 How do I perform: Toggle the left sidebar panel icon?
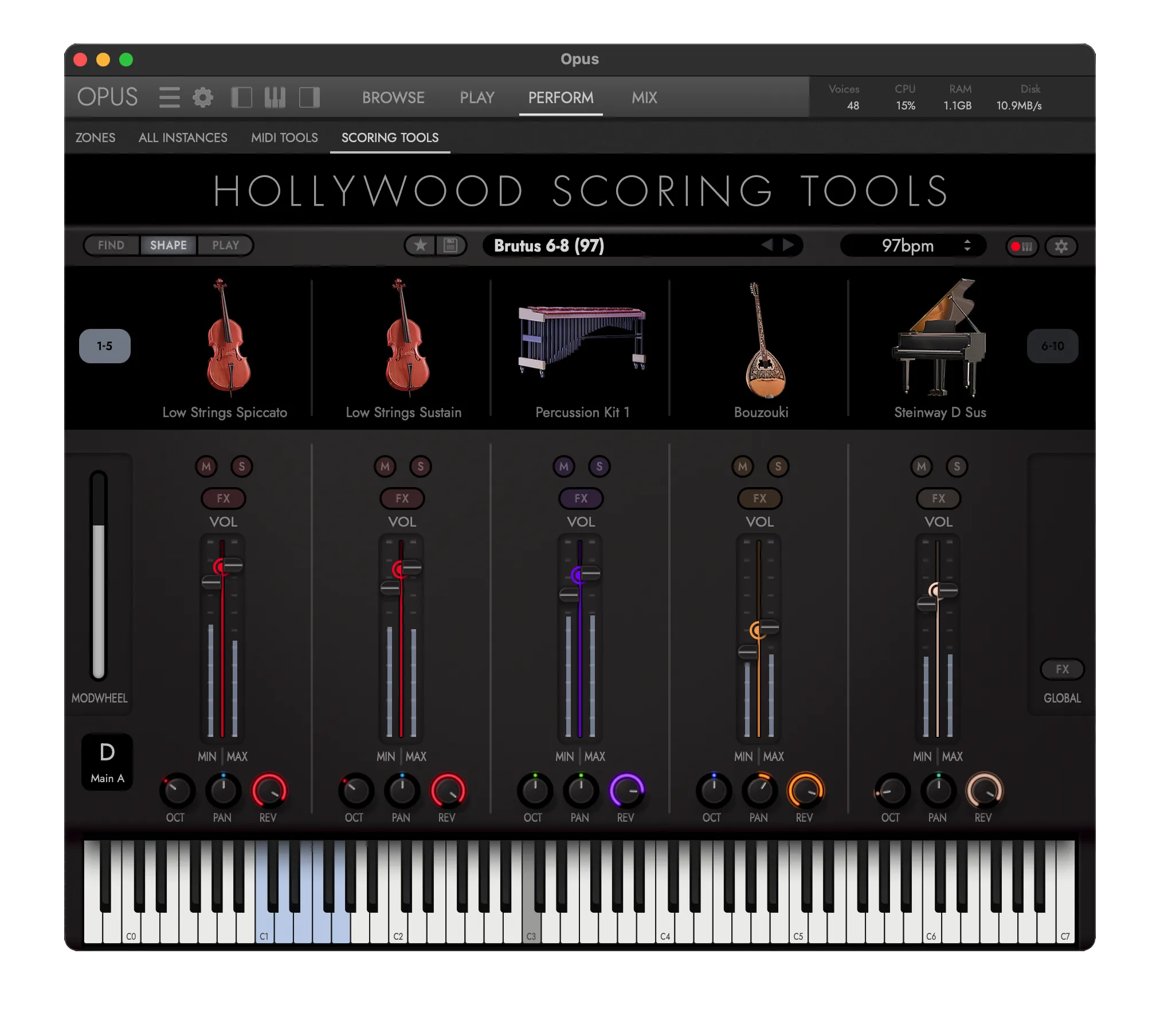click(x=241, y=97)
